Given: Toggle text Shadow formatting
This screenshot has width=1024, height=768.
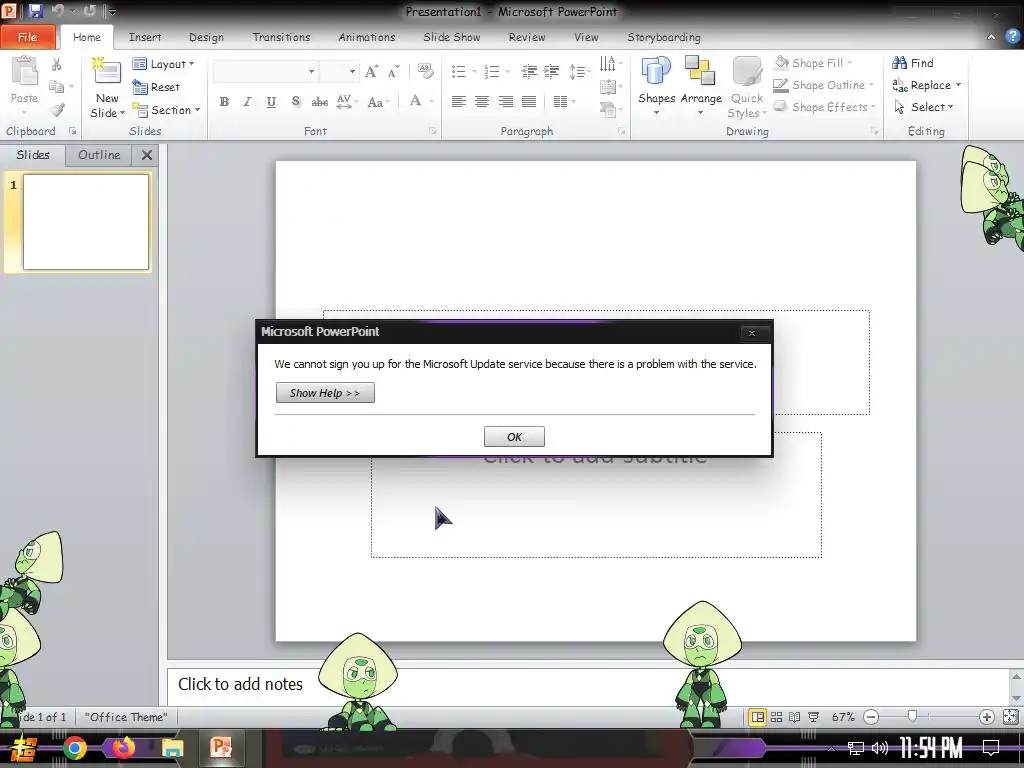Looking at the screenshot, I should pyautogui.click(x=295, y=102).
